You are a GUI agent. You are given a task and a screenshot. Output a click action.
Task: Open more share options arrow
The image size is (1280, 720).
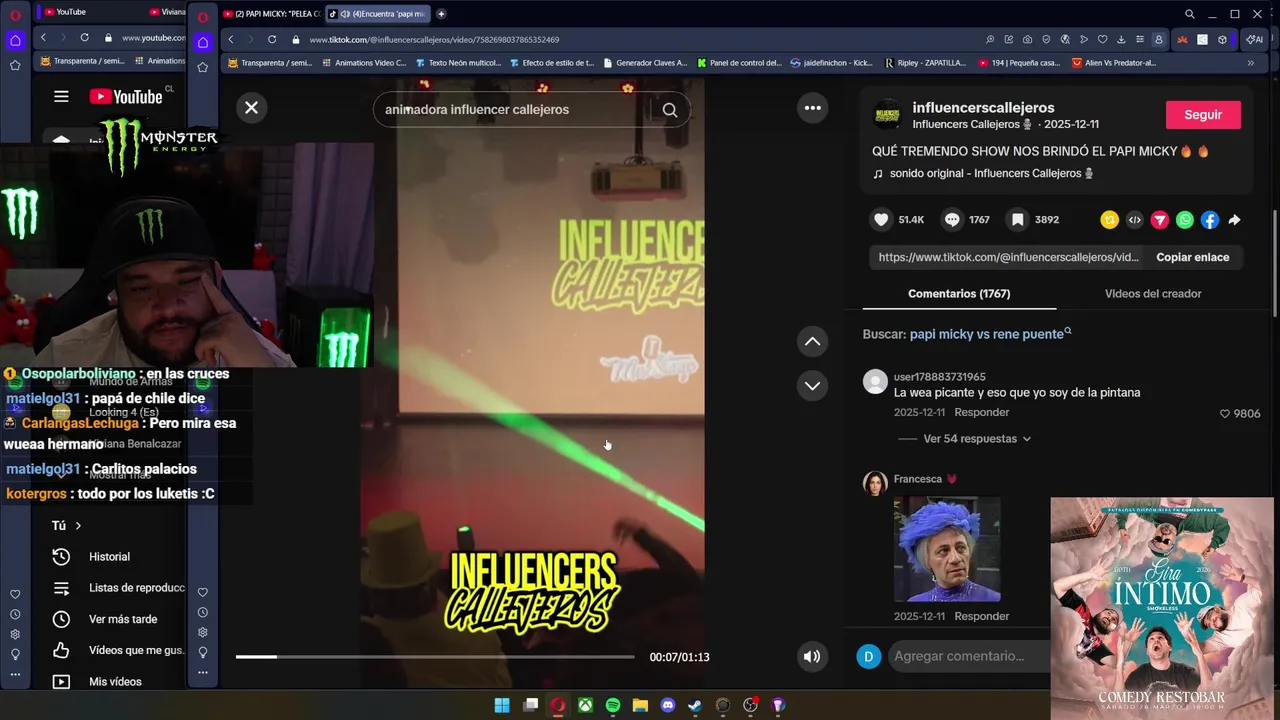tap(1234, 220)
